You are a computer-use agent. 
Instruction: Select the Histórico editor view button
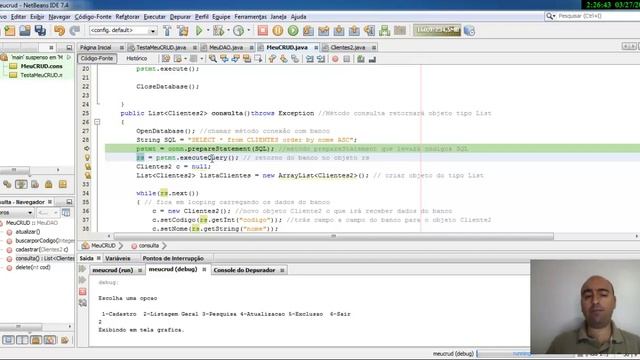tap(137, 58)
